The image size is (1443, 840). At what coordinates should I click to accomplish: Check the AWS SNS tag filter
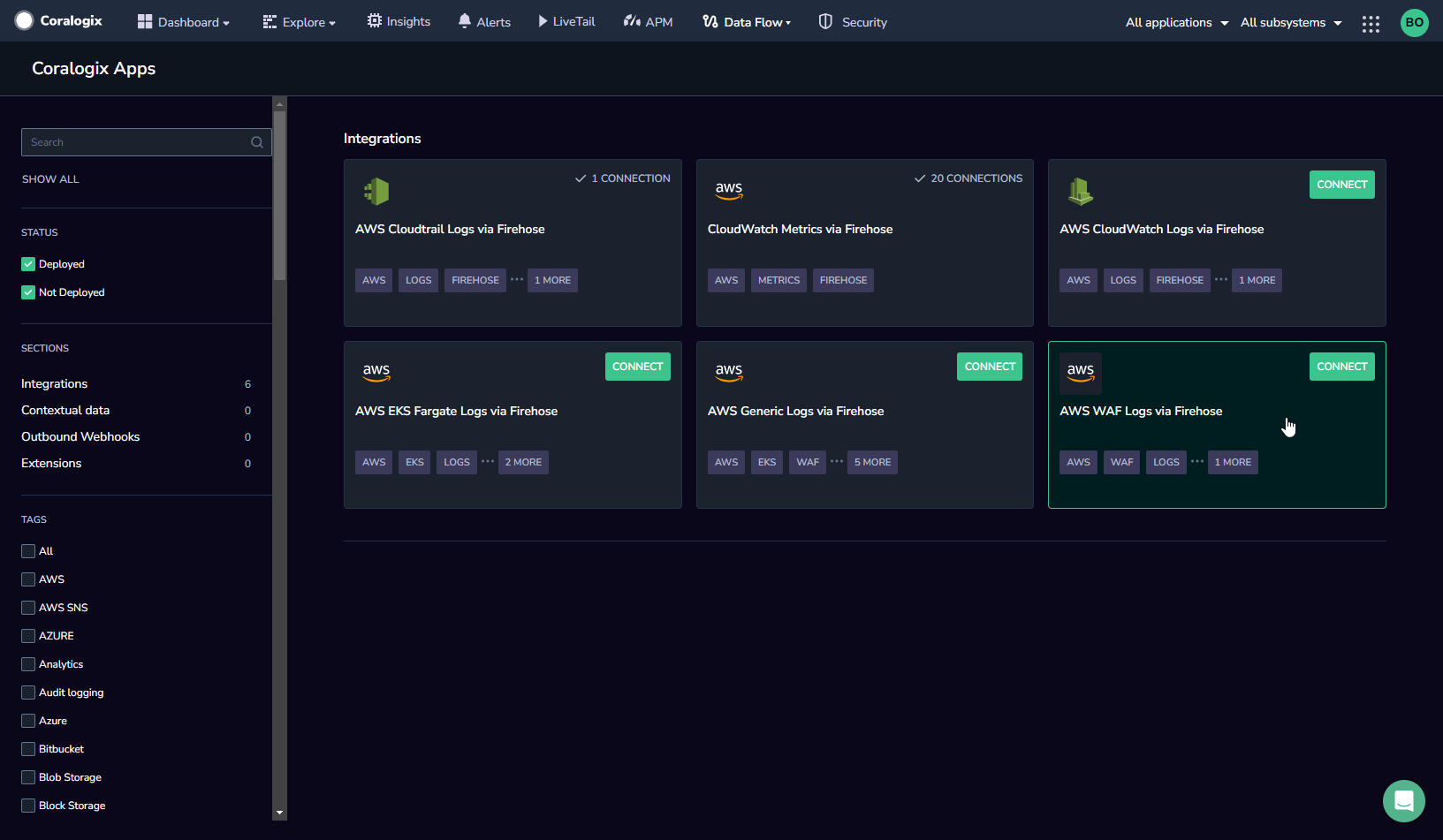[28, 608]
